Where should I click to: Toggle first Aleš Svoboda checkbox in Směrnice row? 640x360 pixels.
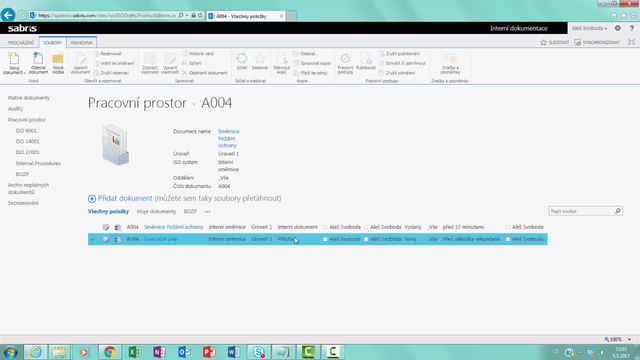pos(325,227)
